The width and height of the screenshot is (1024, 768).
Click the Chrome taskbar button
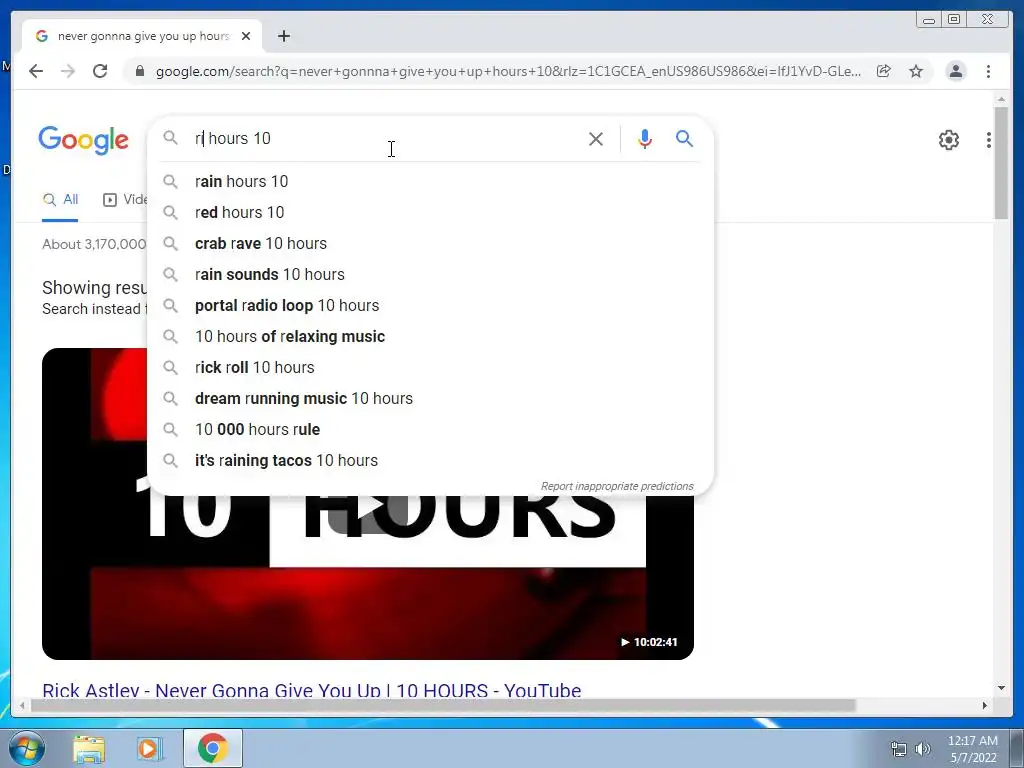[212, 748]
